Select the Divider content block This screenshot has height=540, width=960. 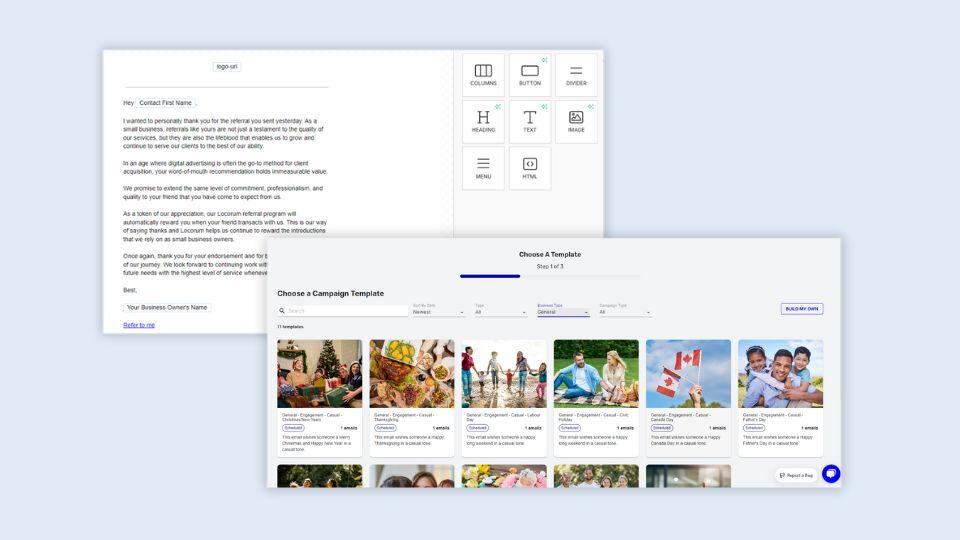tap(576, 75)
